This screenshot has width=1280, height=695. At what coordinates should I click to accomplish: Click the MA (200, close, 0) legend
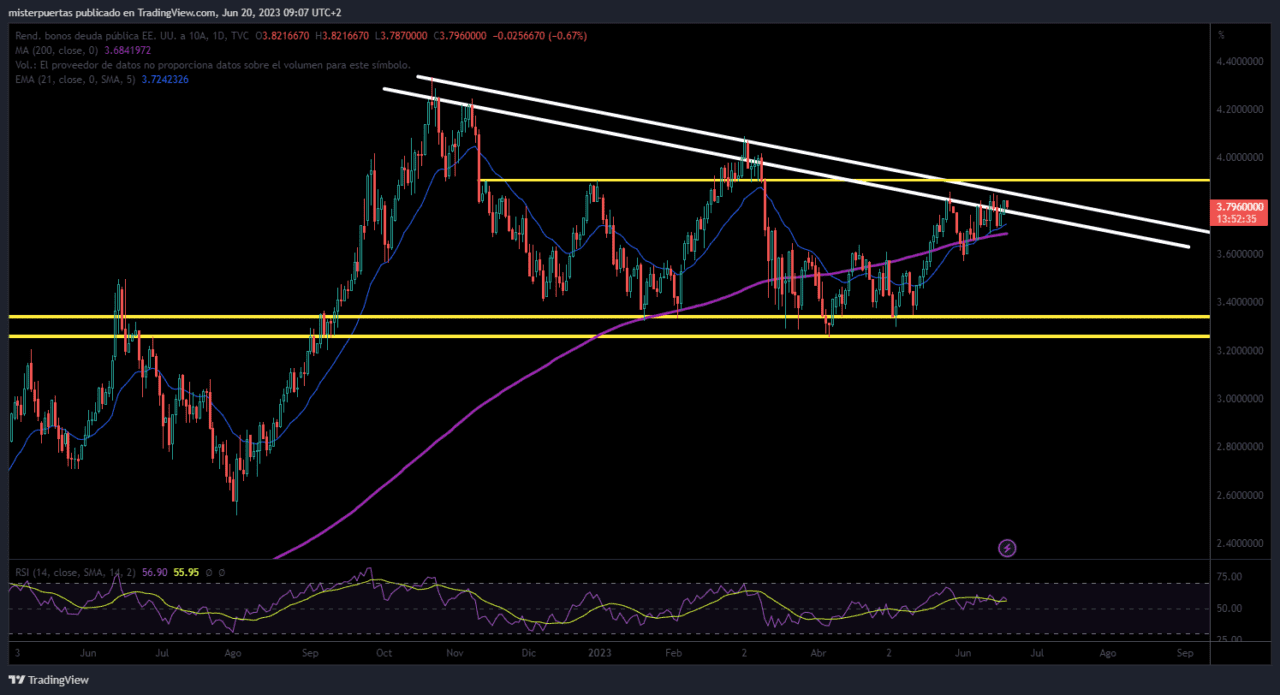pos(55,50)
